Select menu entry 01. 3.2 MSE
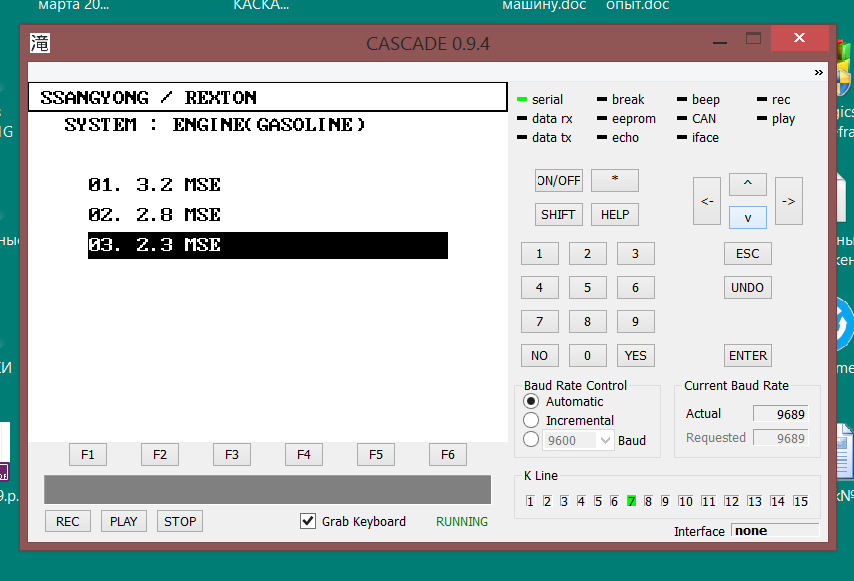 (x=155, y=185)
